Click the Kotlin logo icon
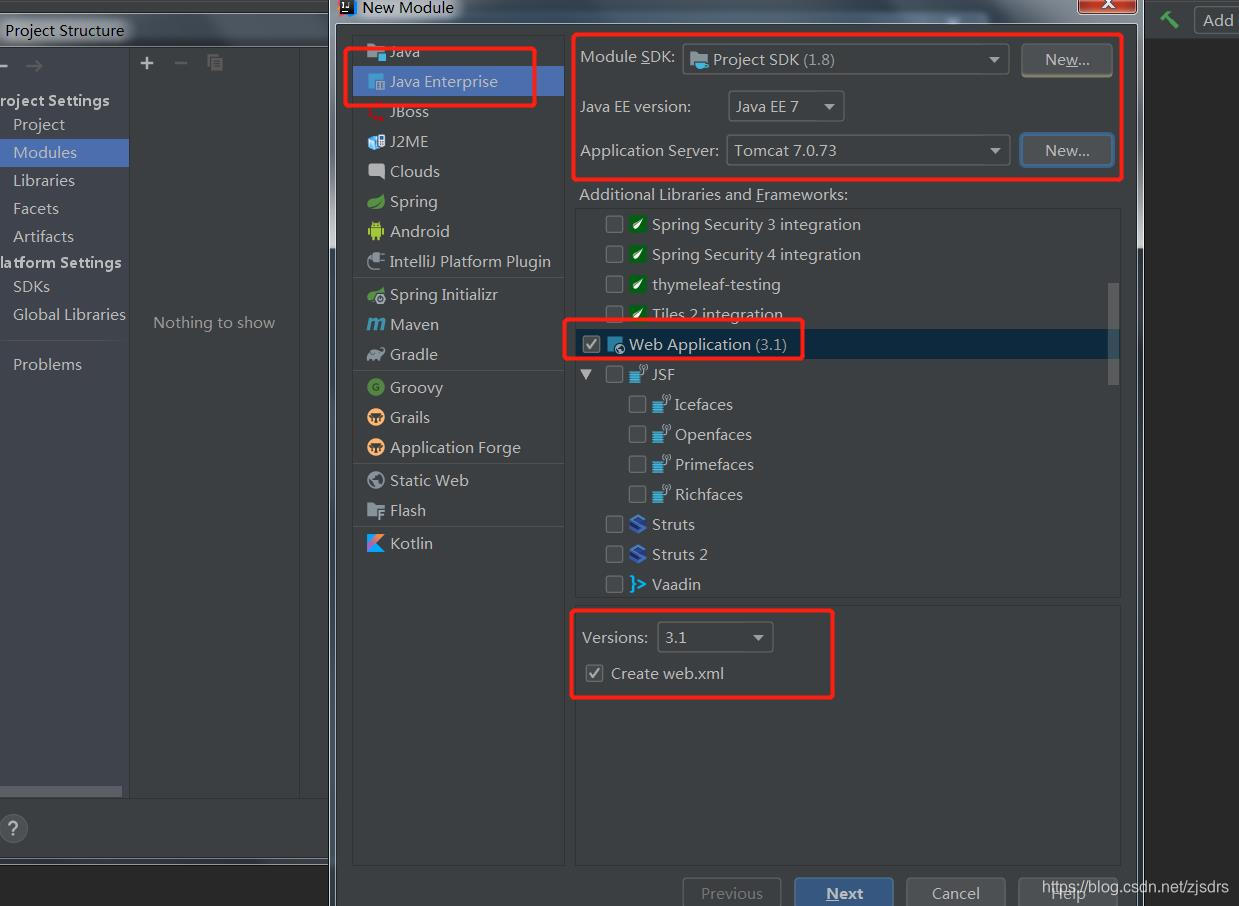 376,544
